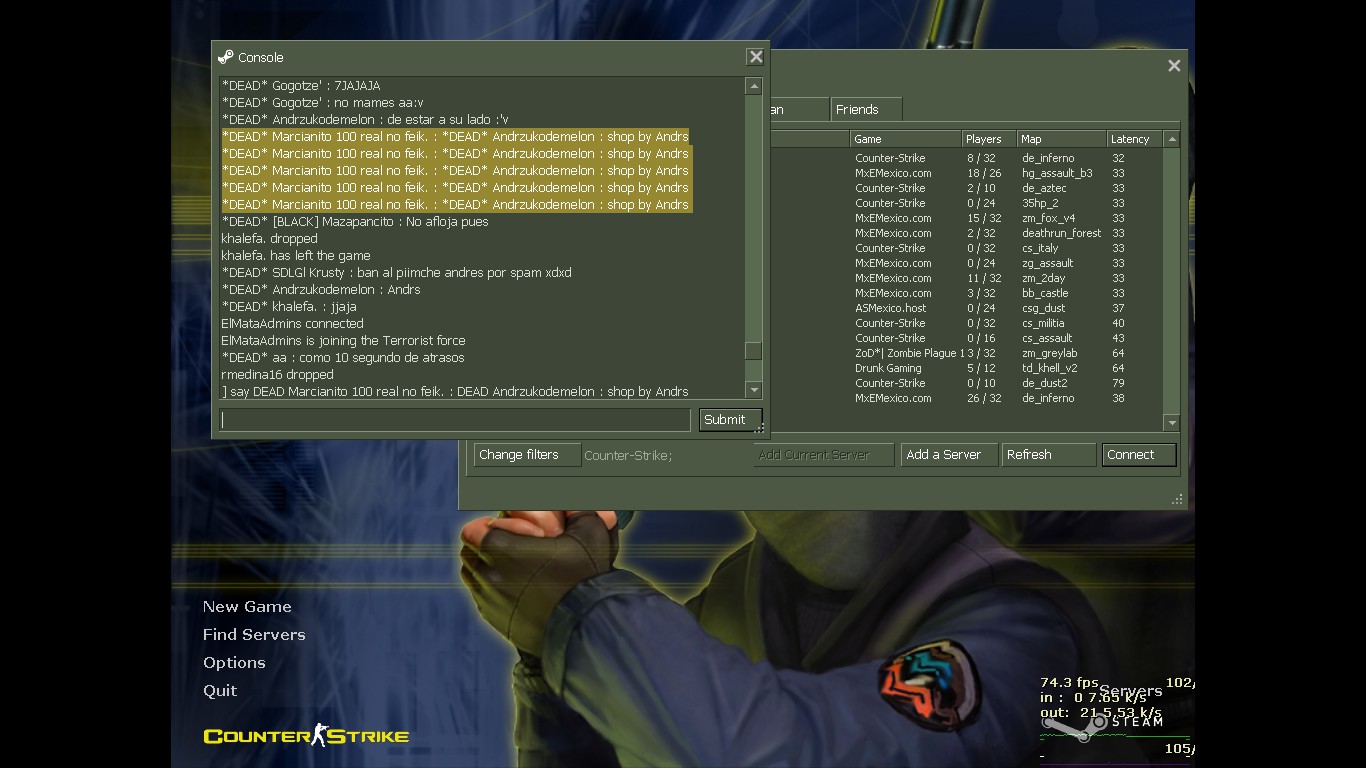Click console line '*DEAD* khalefa. : jjaja'
Screen dimensions: 1366x768
click(289, 307)
